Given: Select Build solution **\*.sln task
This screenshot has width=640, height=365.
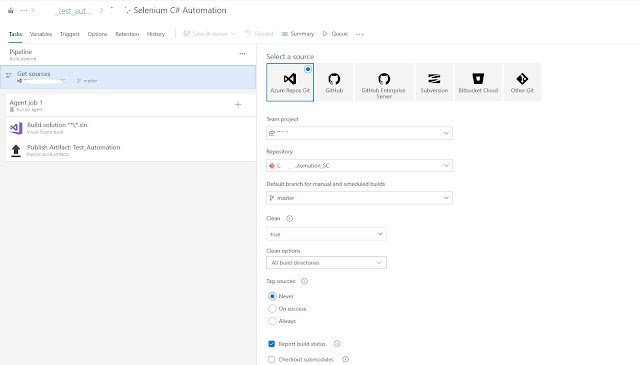Looking at the screenshot, I should coord(131,128).
